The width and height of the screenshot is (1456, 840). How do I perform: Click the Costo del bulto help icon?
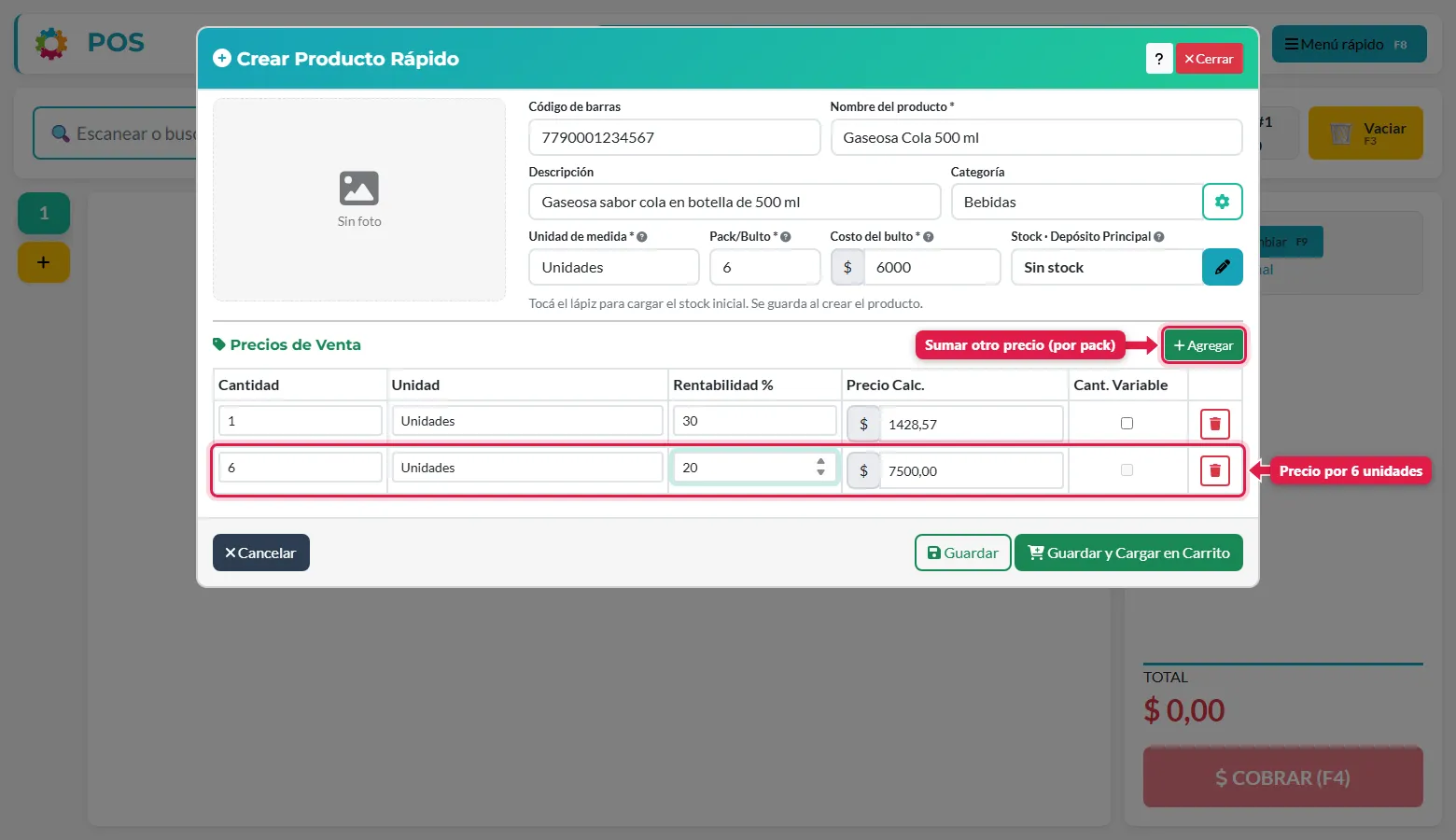929,237
